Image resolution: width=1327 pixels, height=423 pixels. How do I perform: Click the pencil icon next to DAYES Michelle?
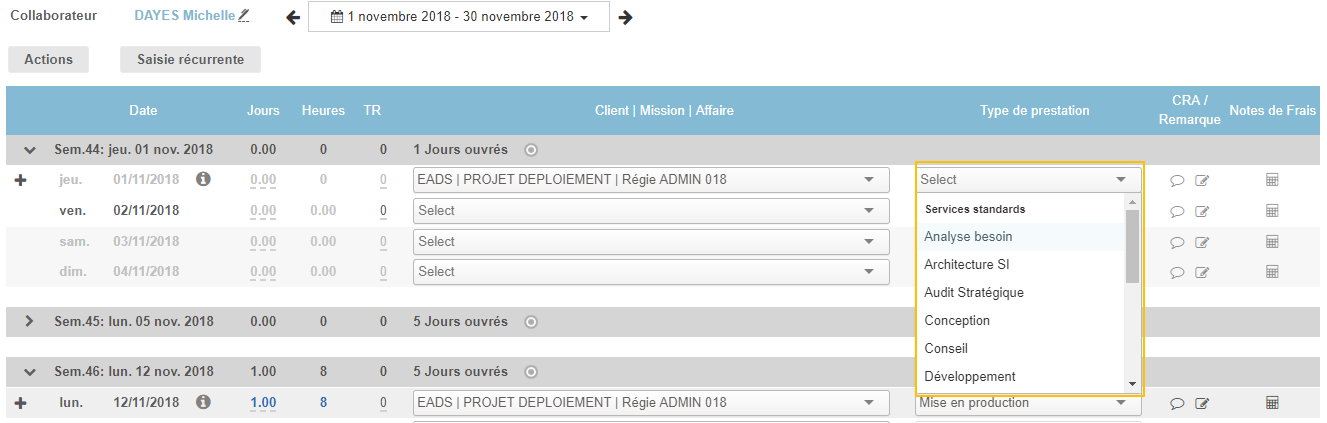point(244,16)
